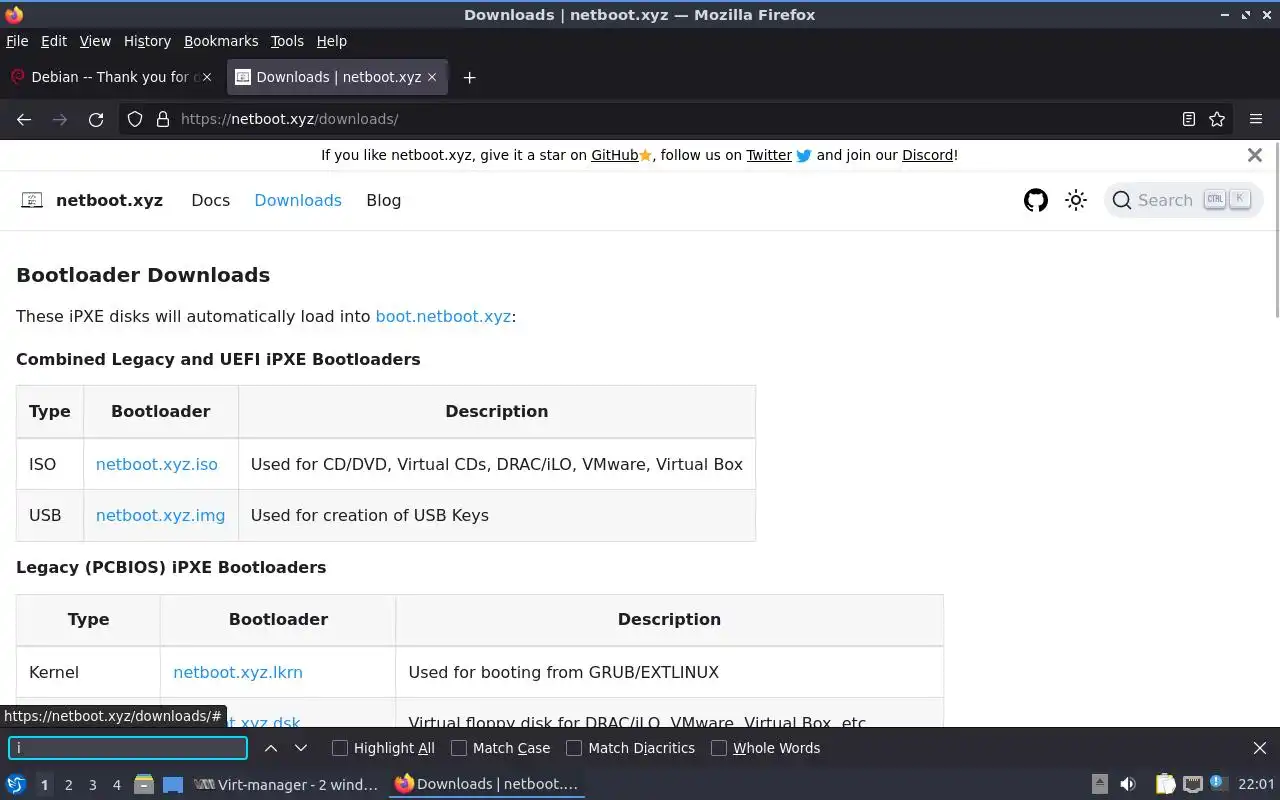Open the Blog navigation link

[x=384, y=200]
